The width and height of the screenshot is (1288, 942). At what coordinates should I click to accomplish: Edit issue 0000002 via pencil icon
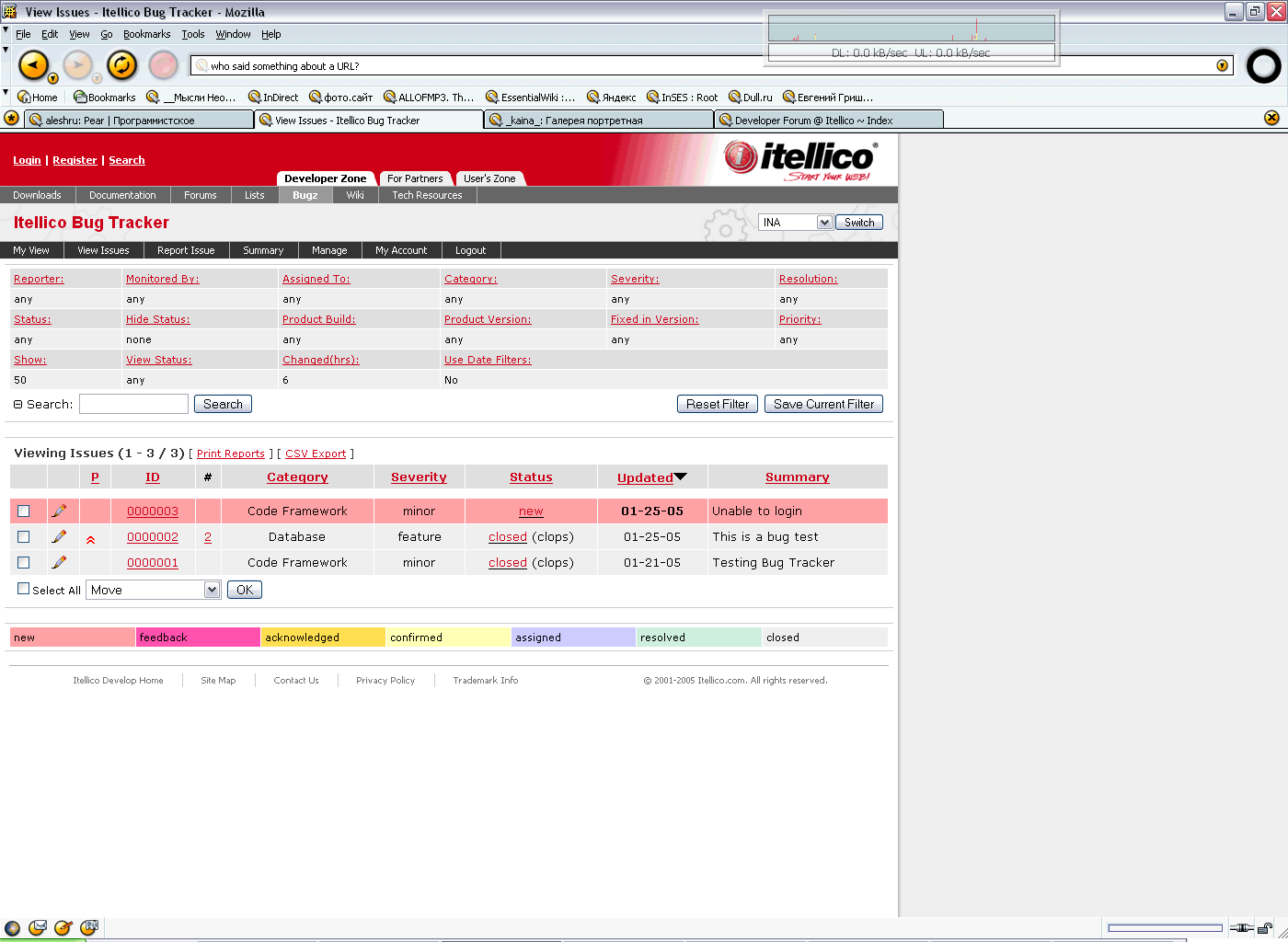60,536
